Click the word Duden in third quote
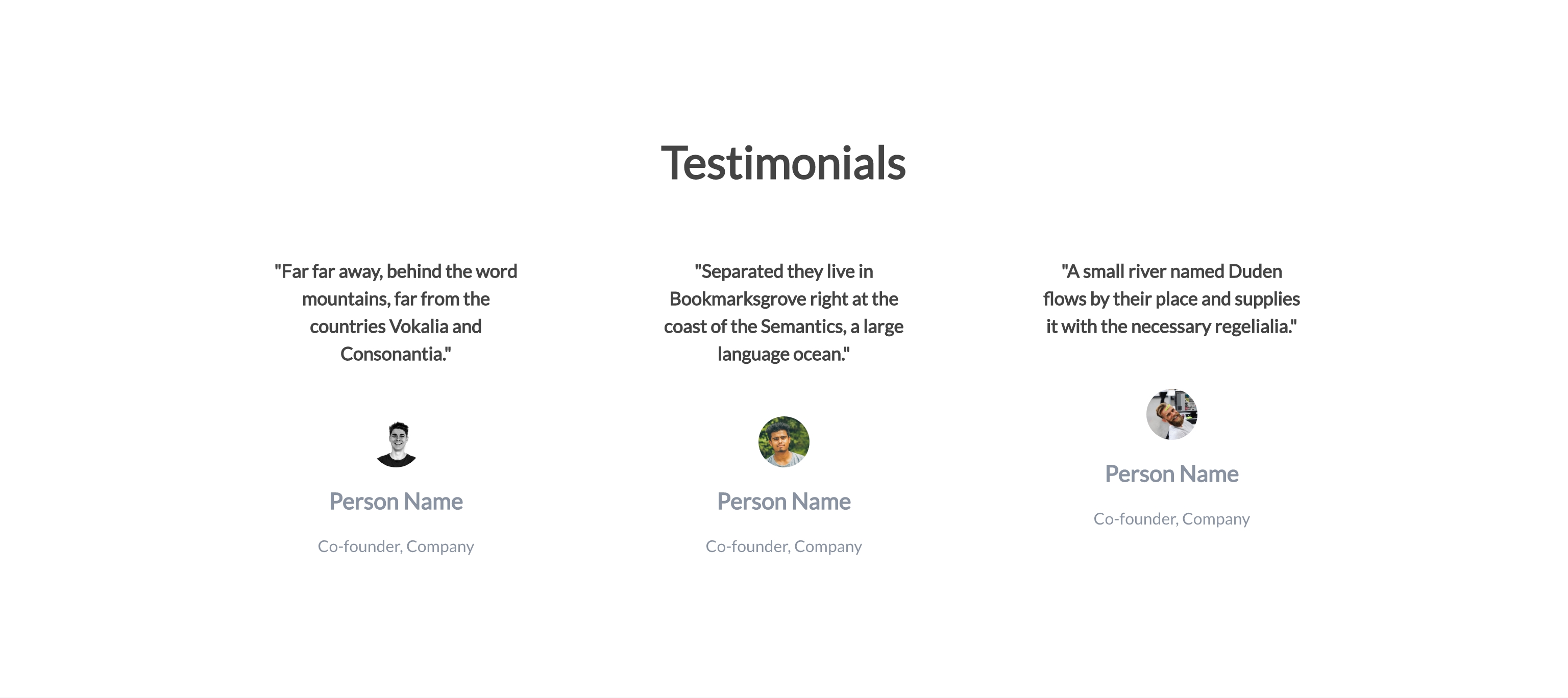This screenshot has width=1568, height=698. click(1255, 271)
